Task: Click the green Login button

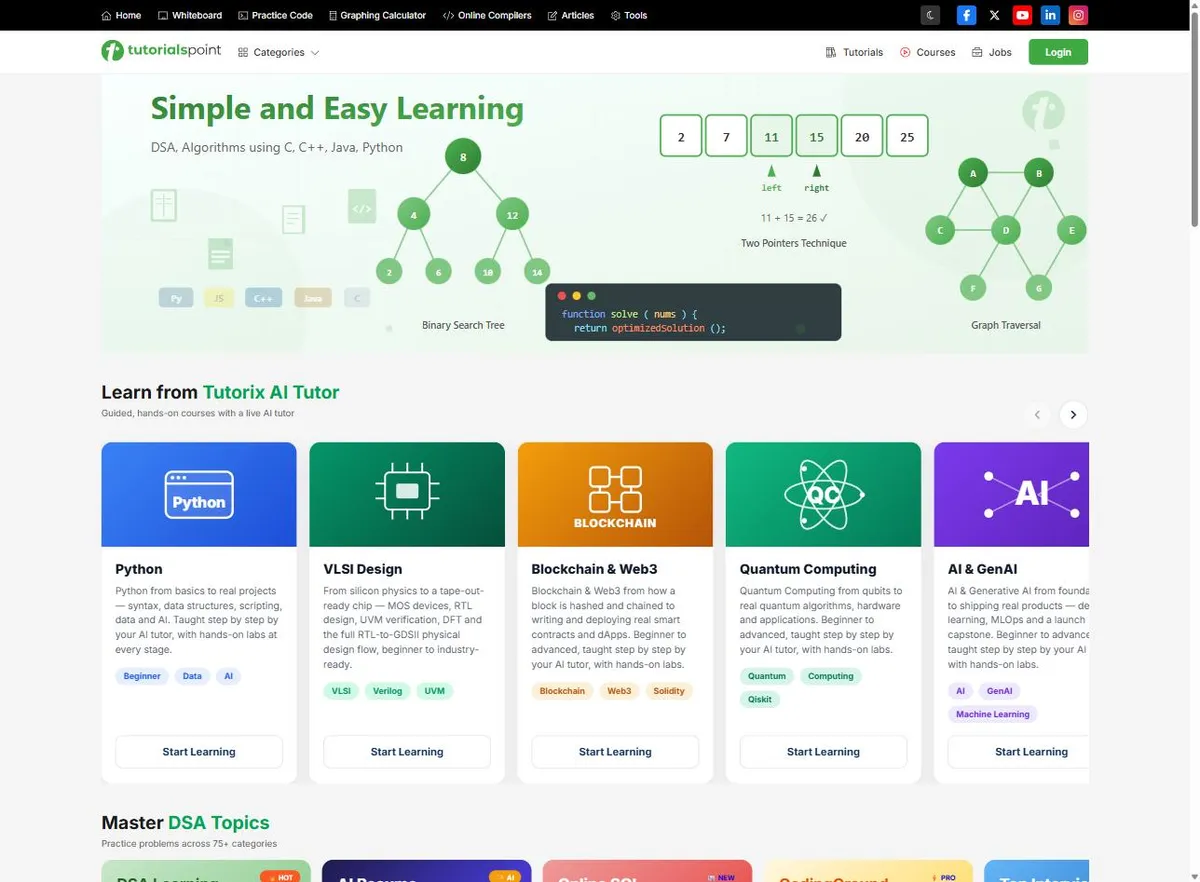Action: tap(1058, 52)
